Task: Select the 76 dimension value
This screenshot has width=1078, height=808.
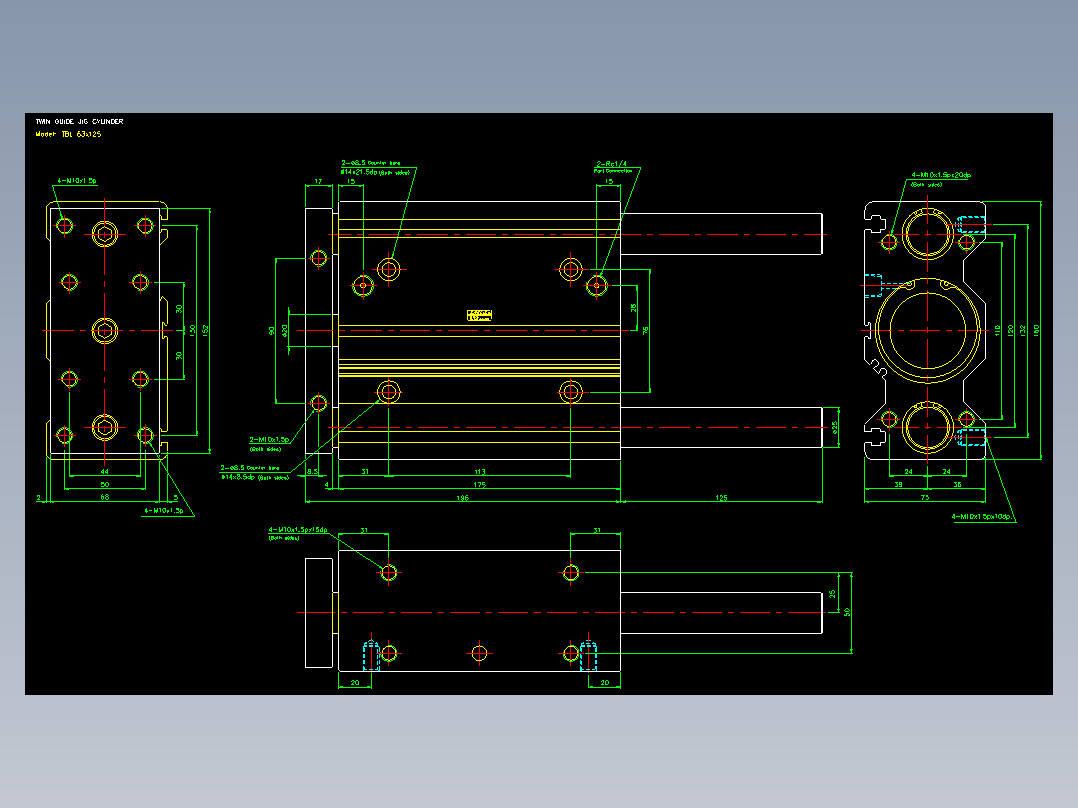Action: tap(646, 330)
